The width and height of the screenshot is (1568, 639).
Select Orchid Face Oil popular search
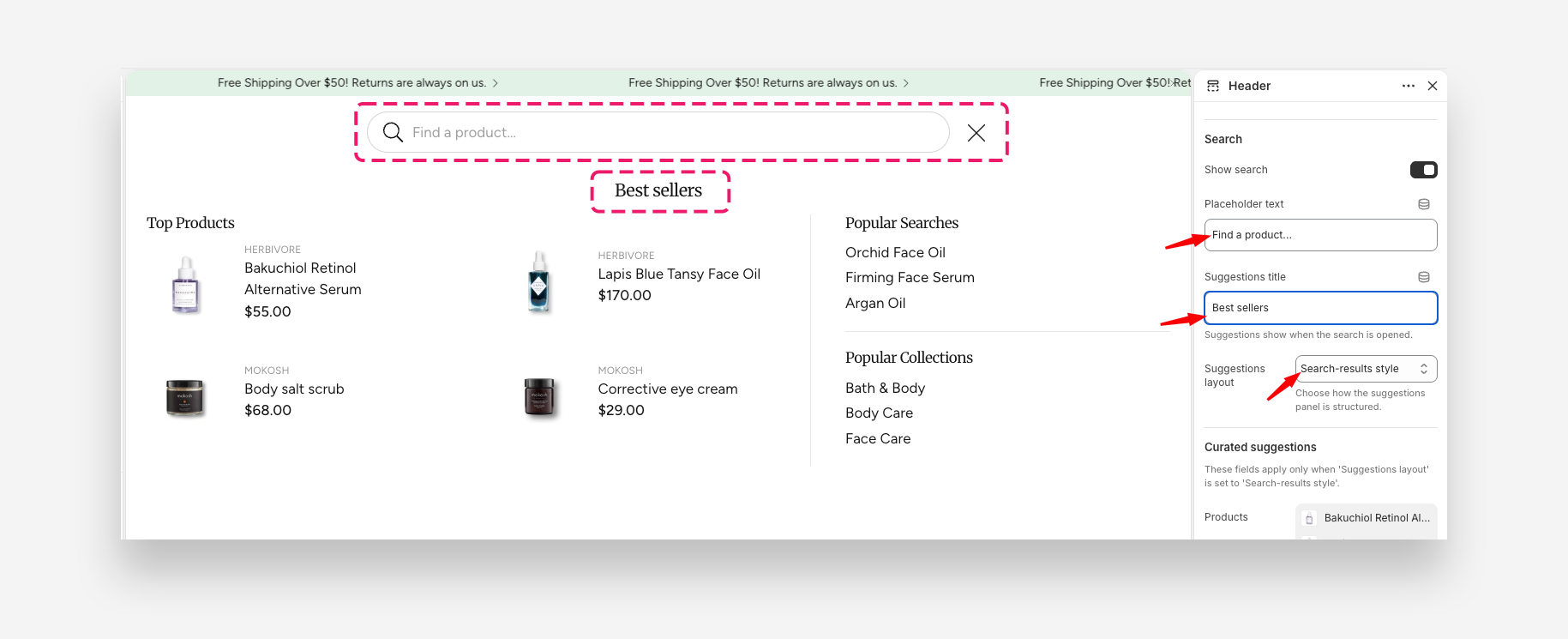point(895,252)
